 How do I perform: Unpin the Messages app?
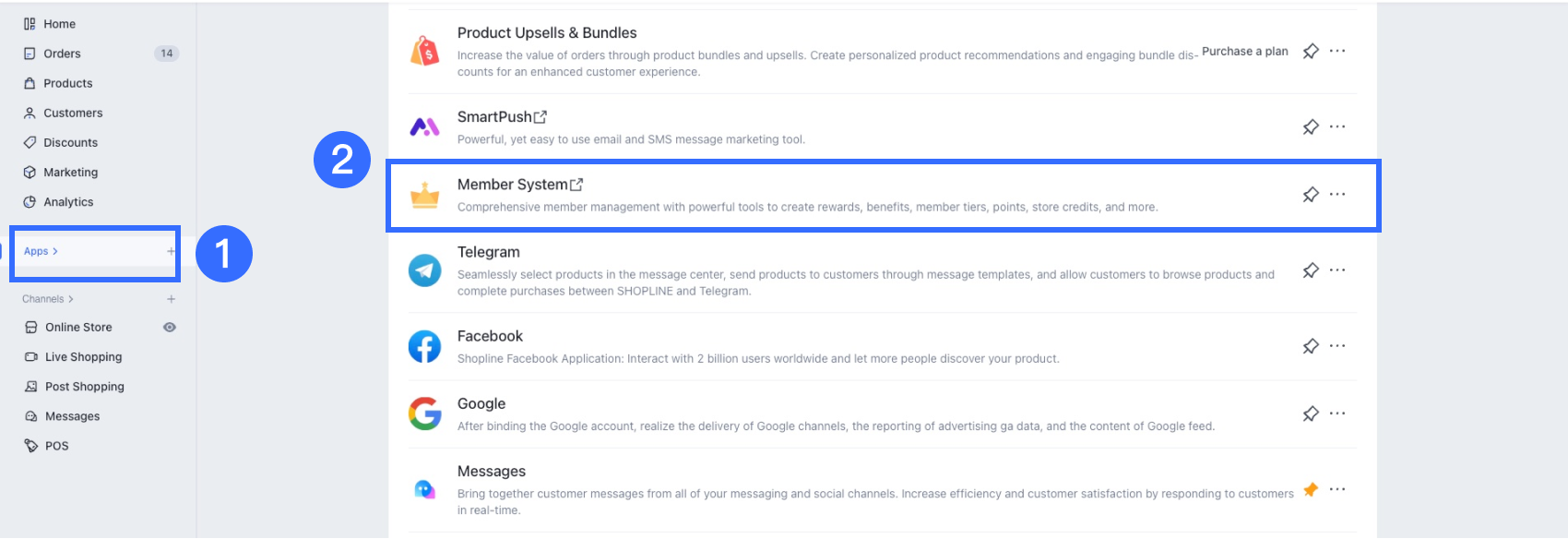[x=1311, y=489]
